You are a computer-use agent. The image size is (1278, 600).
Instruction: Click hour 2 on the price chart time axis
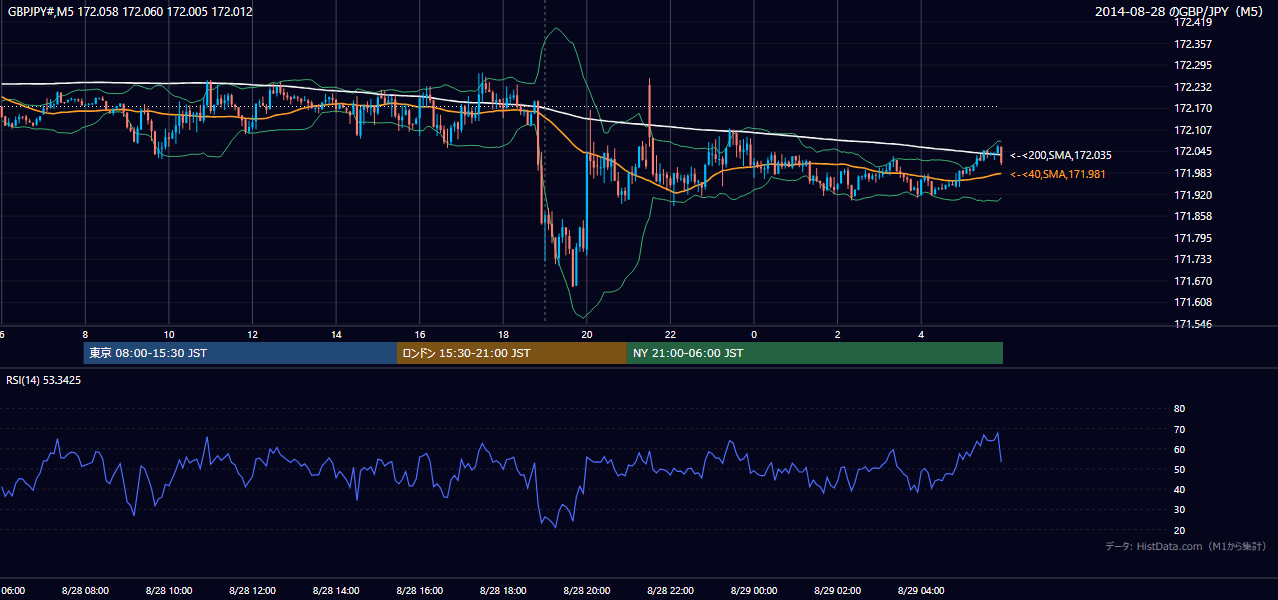click(x=838, y=334)
